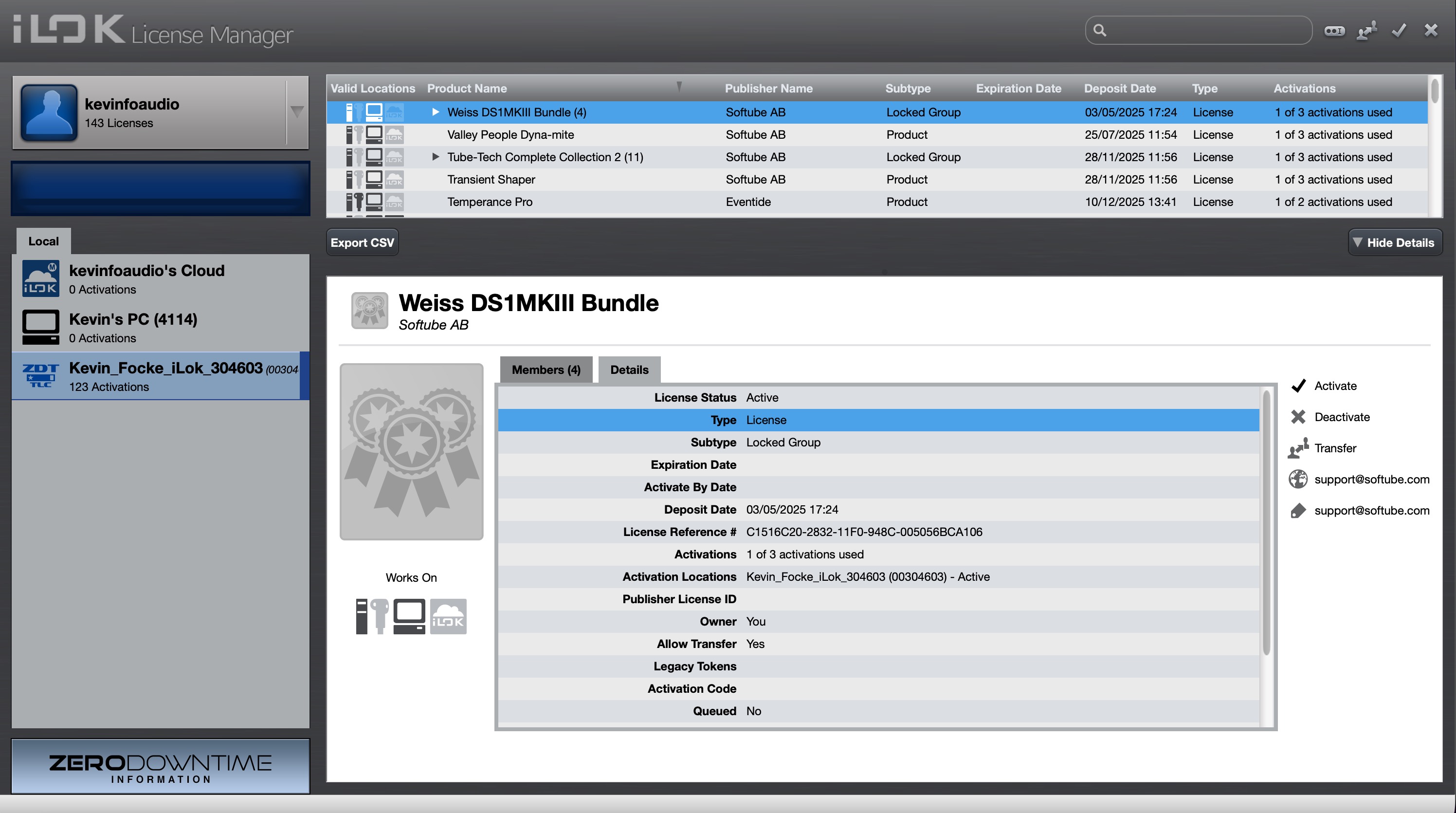Select the License Reference # row
Screen dimensions: 1456x813
click(878, 532)
